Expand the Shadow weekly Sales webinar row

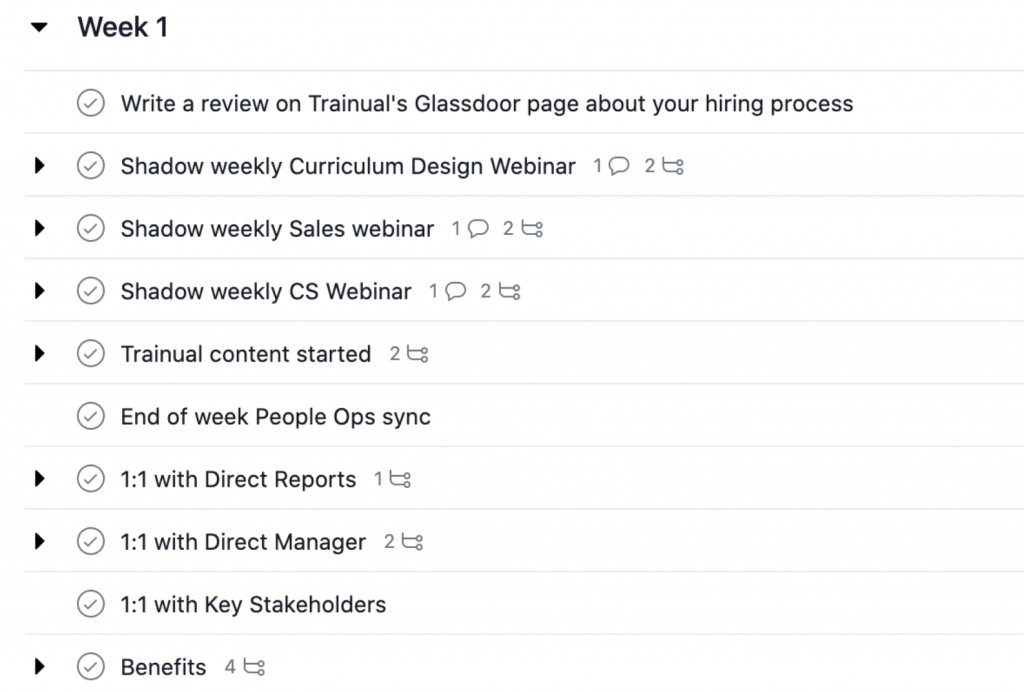coord(38,228)
